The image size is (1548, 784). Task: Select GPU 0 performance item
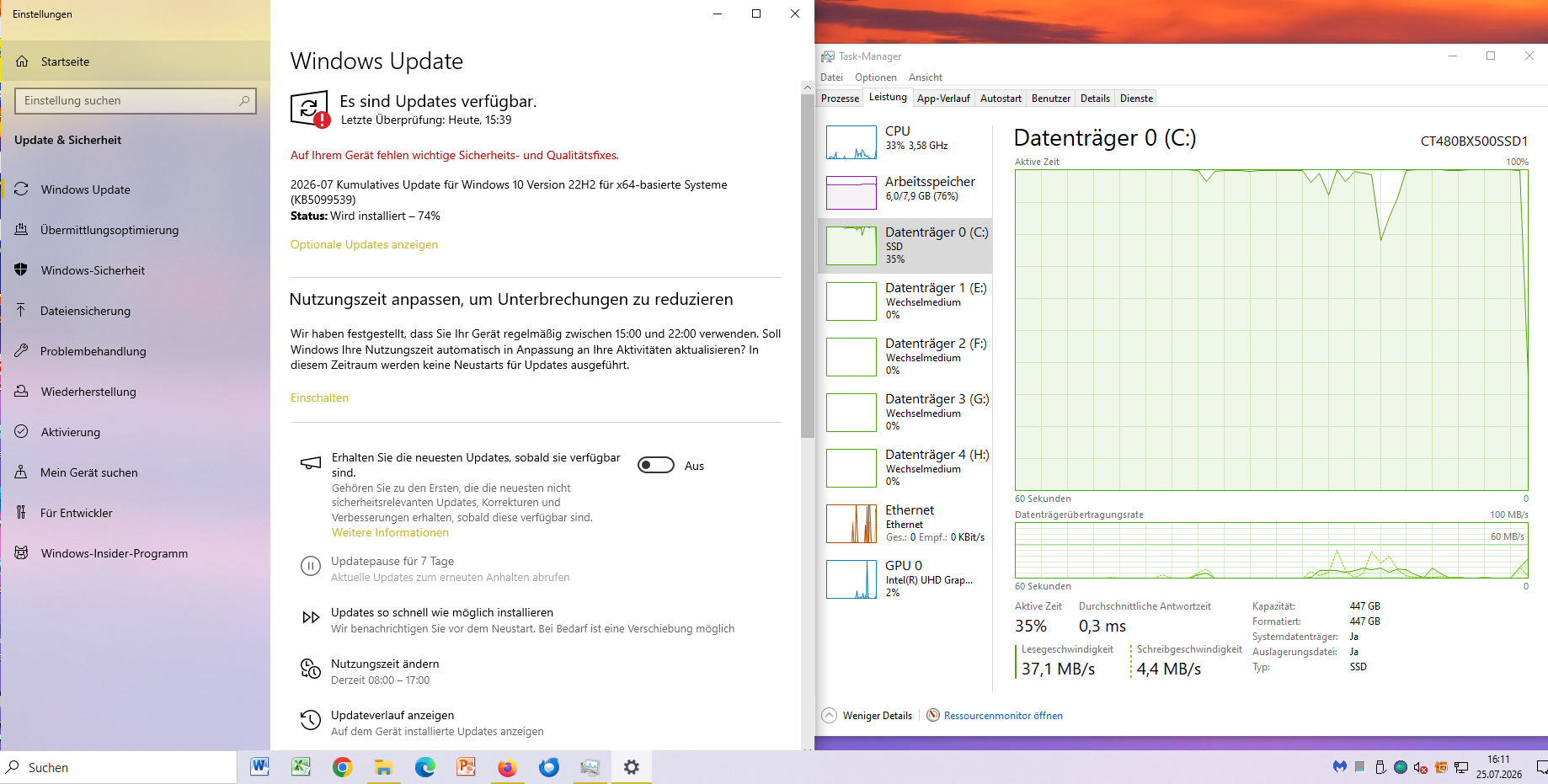(905, 579)
